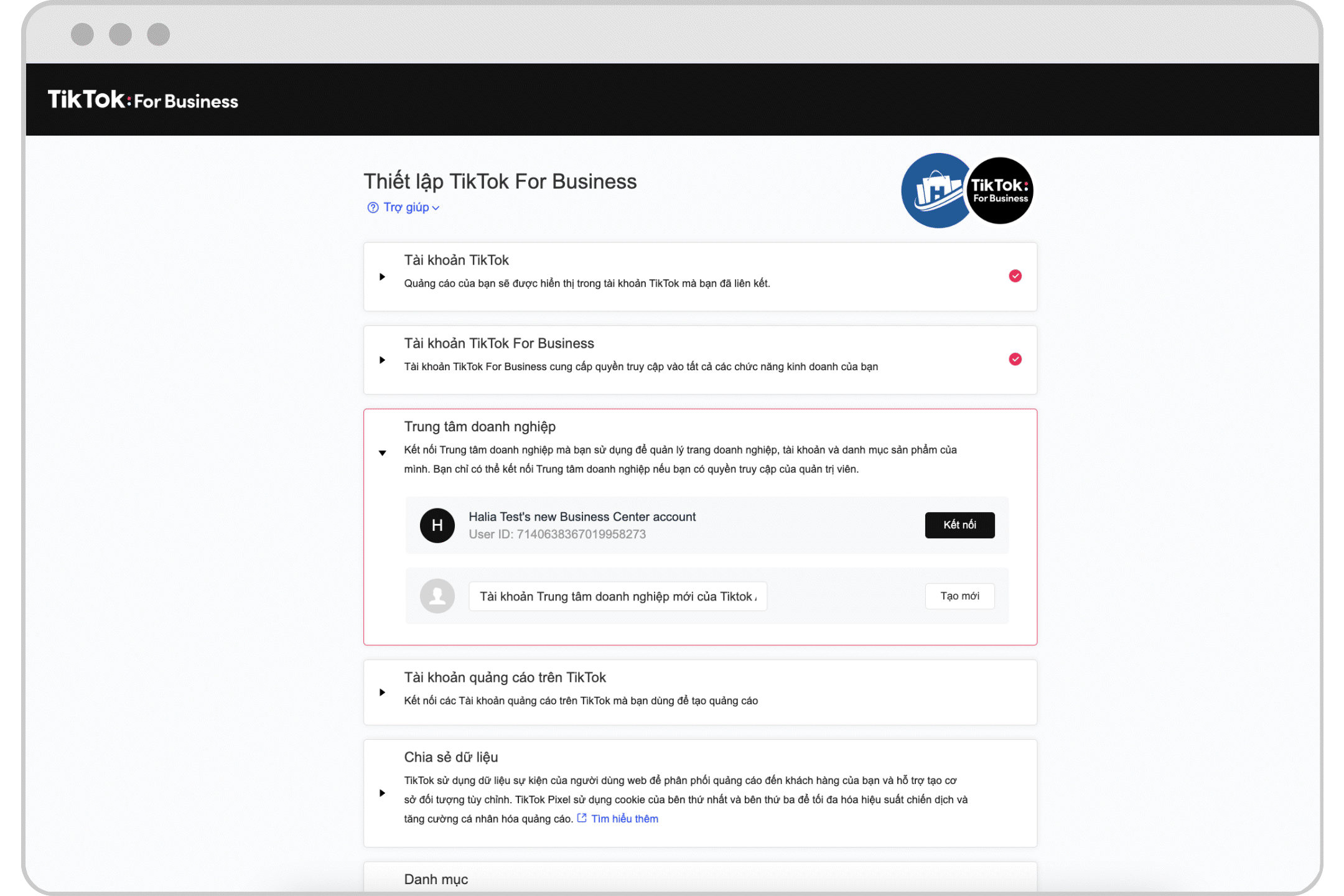Screen dimensions: 1344x896
Task: Expand Tài khoản TikTok For Business section arrow
Action: [382, 360]
